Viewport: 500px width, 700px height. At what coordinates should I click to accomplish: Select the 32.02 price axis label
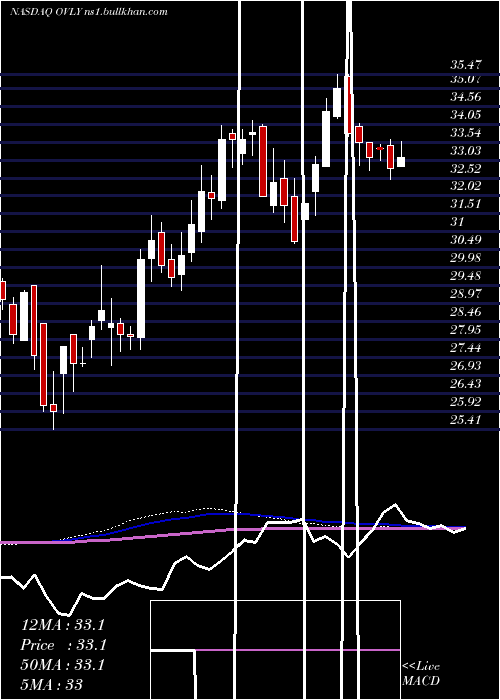click(x=466, y=186)
